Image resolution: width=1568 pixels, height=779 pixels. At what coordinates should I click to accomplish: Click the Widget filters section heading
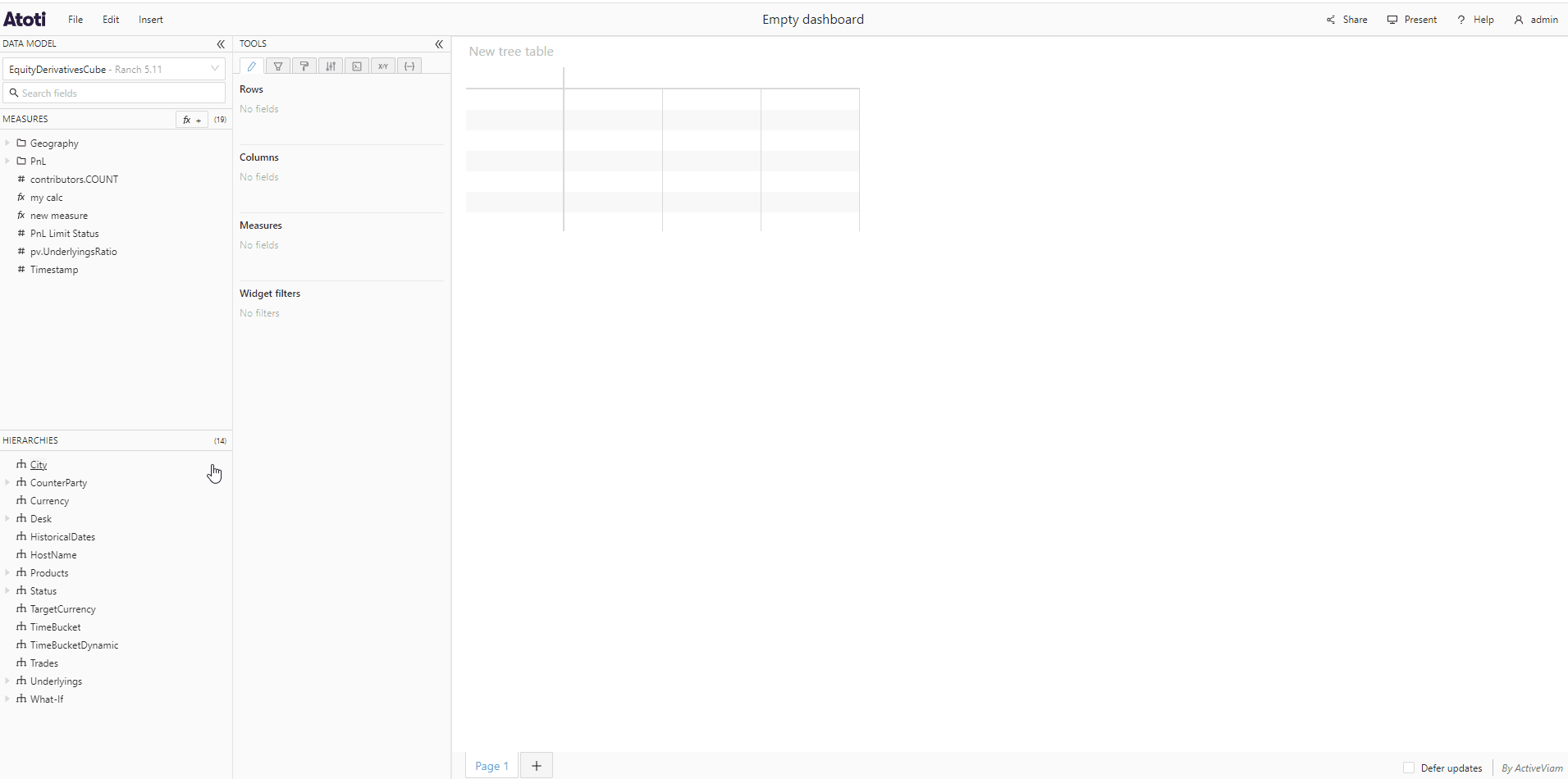click(x=270, y=294)
